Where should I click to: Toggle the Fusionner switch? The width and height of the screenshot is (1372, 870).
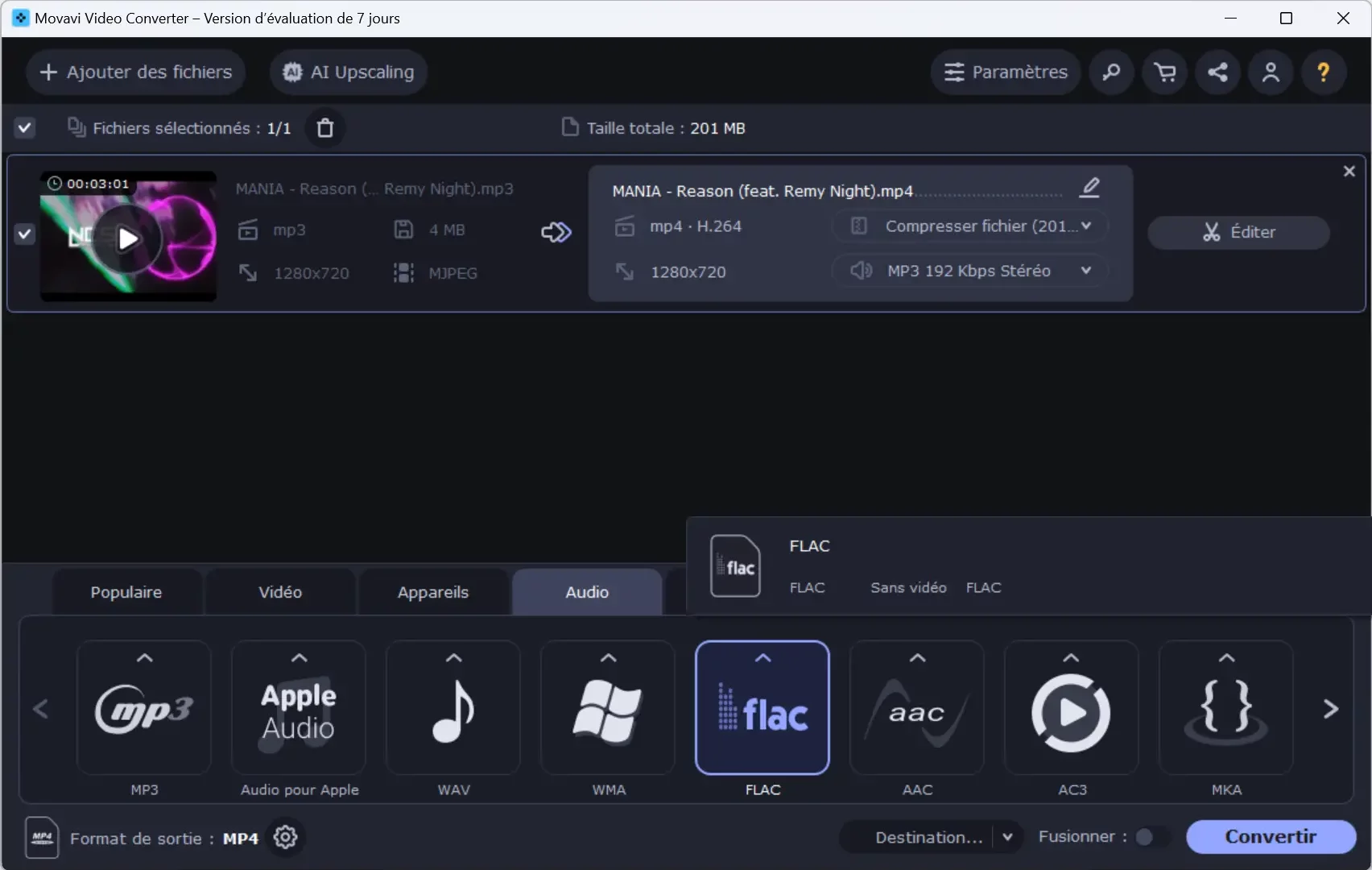(x=1151, y=838)
